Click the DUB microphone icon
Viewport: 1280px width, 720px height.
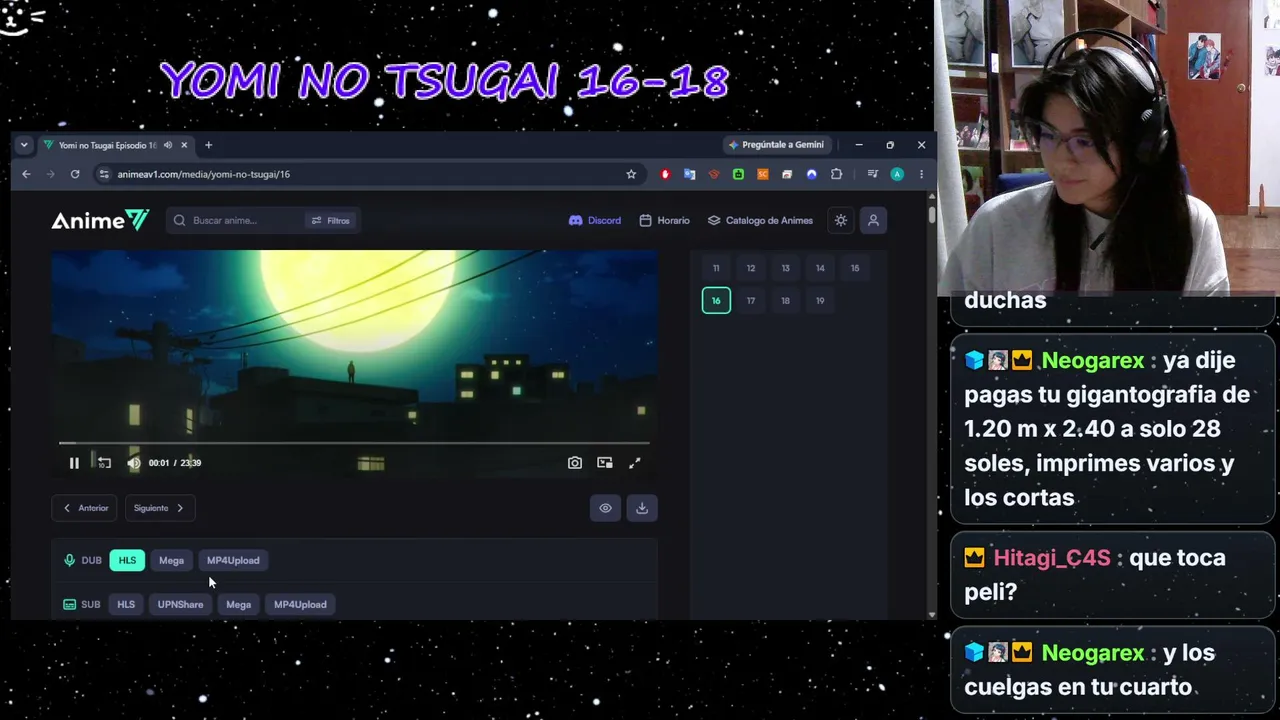click(69, 560)
